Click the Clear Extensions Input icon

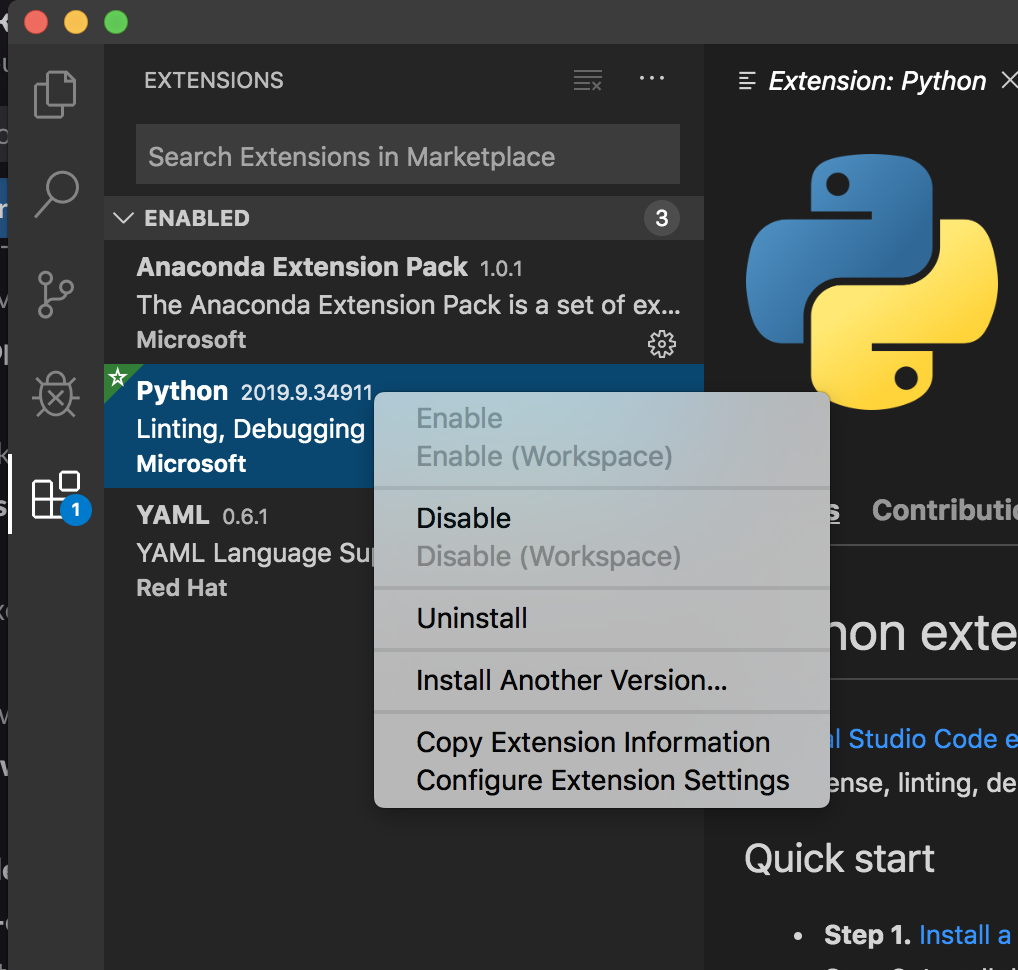(588, 81)
